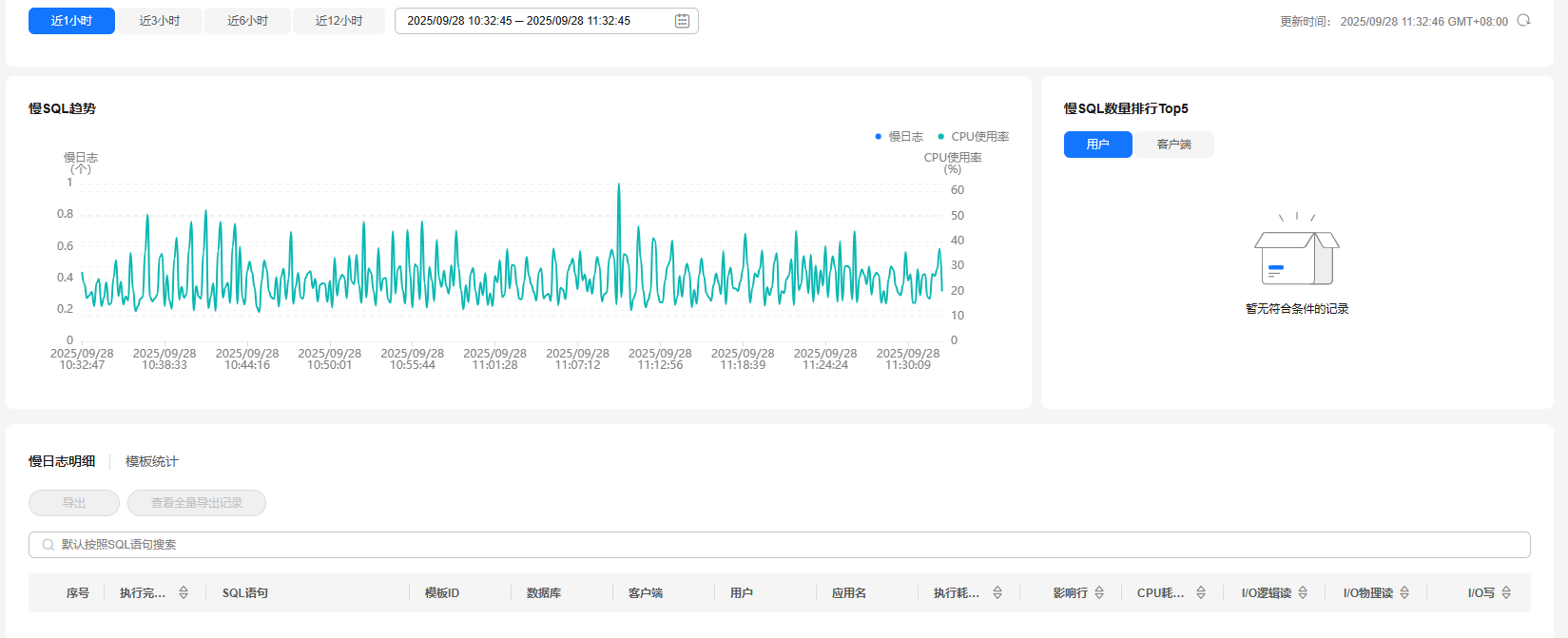
Task: Open the calendar icon in date range
Action: coord(682,21)
